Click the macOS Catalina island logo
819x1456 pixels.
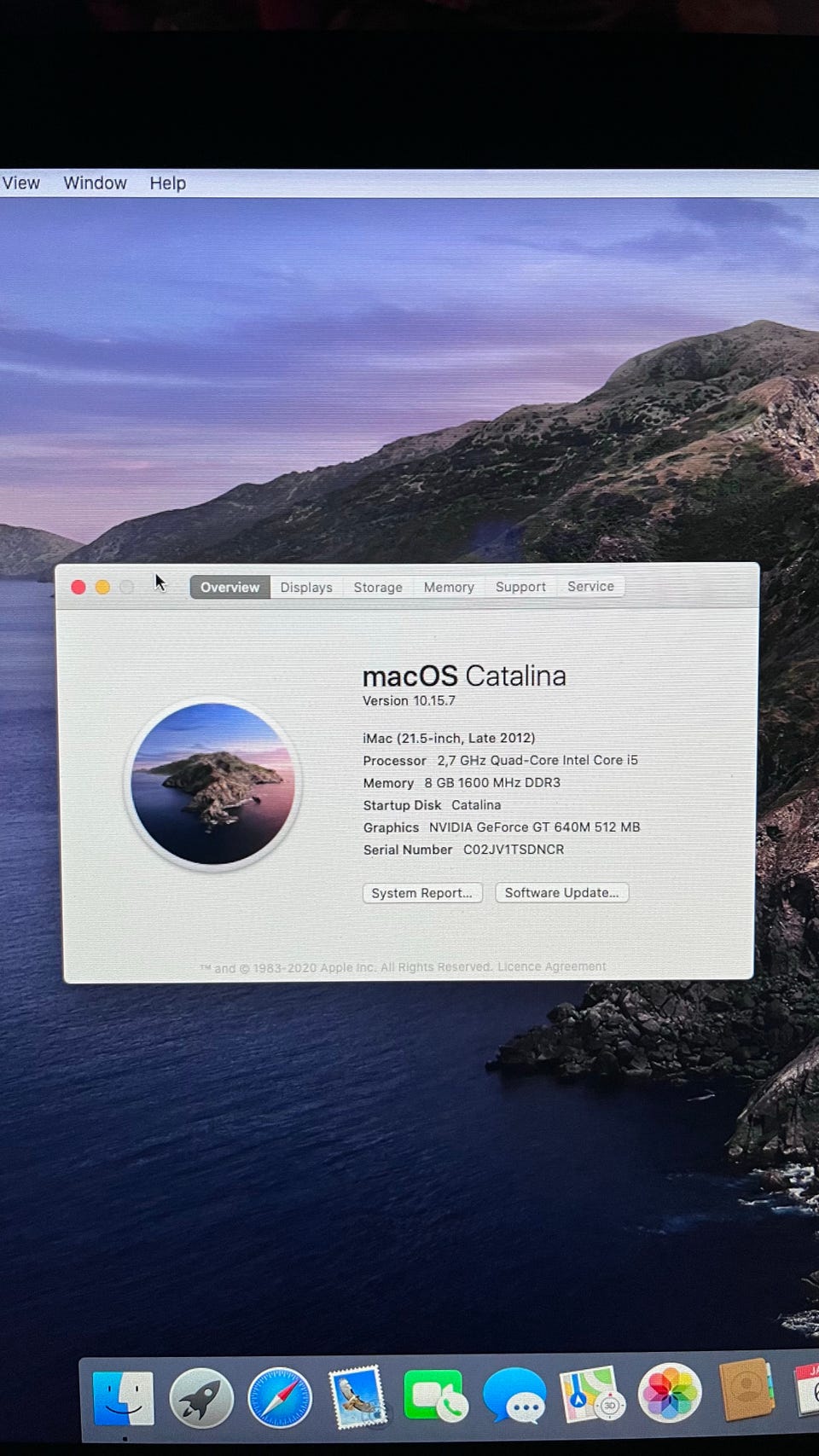point(212,784)
